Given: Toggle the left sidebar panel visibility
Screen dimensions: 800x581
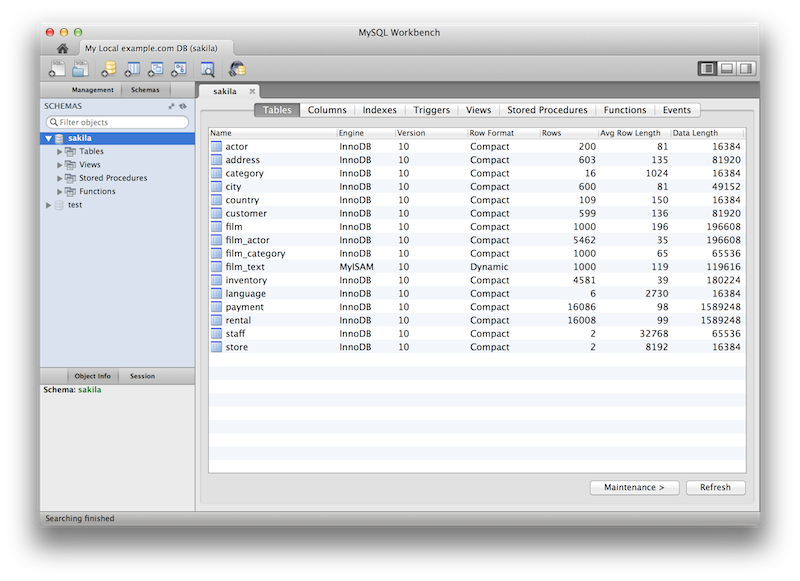Looking at the screenshot, I should [708, 68].
